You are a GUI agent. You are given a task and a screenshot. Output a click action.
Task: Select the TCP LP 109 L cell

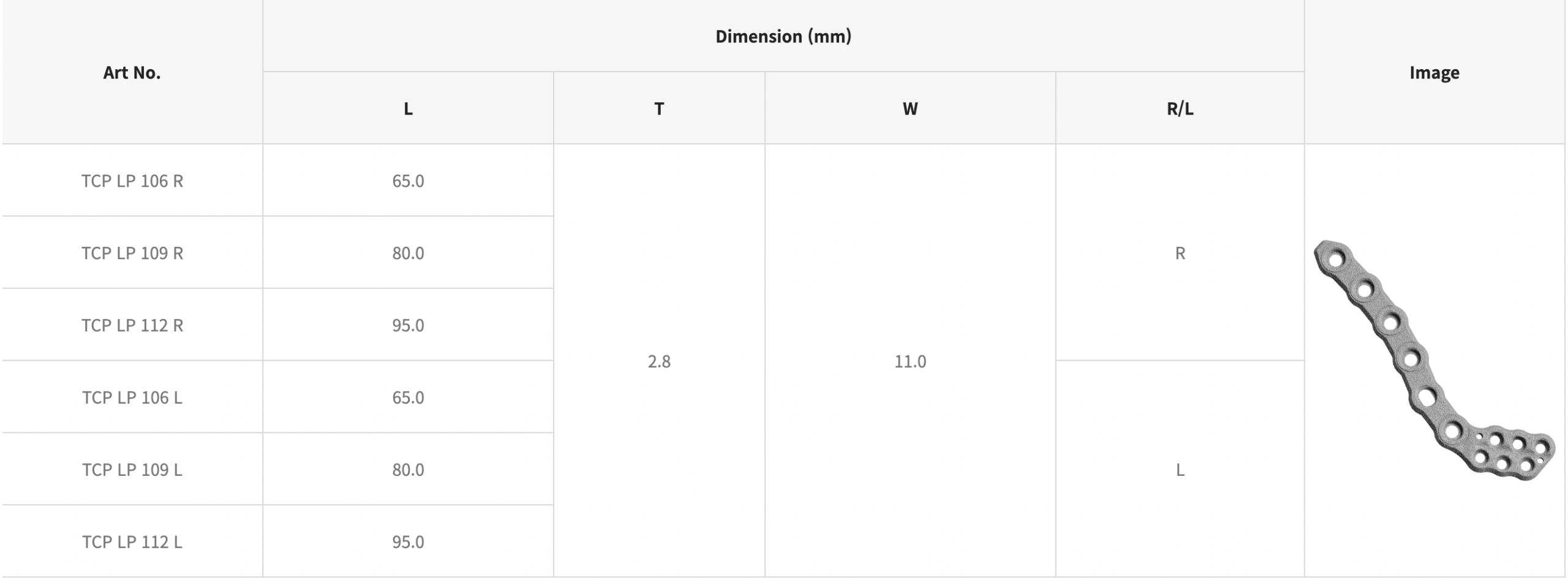[132, 470]
